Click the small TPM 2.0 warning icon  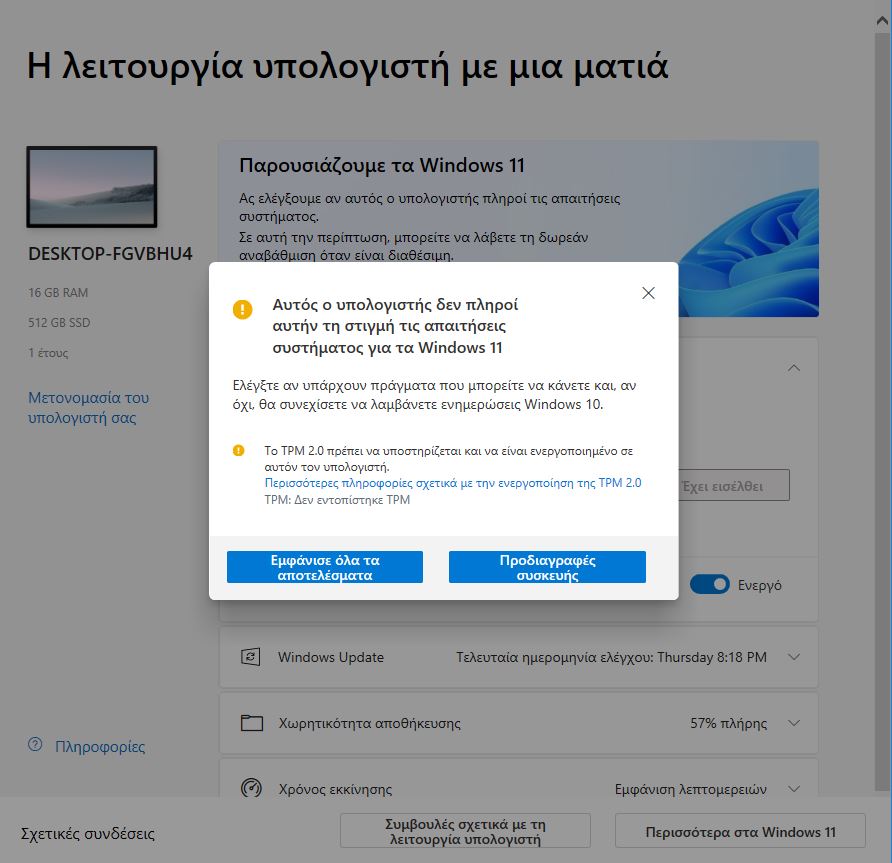pyautogui.click(x=238, y=451)
